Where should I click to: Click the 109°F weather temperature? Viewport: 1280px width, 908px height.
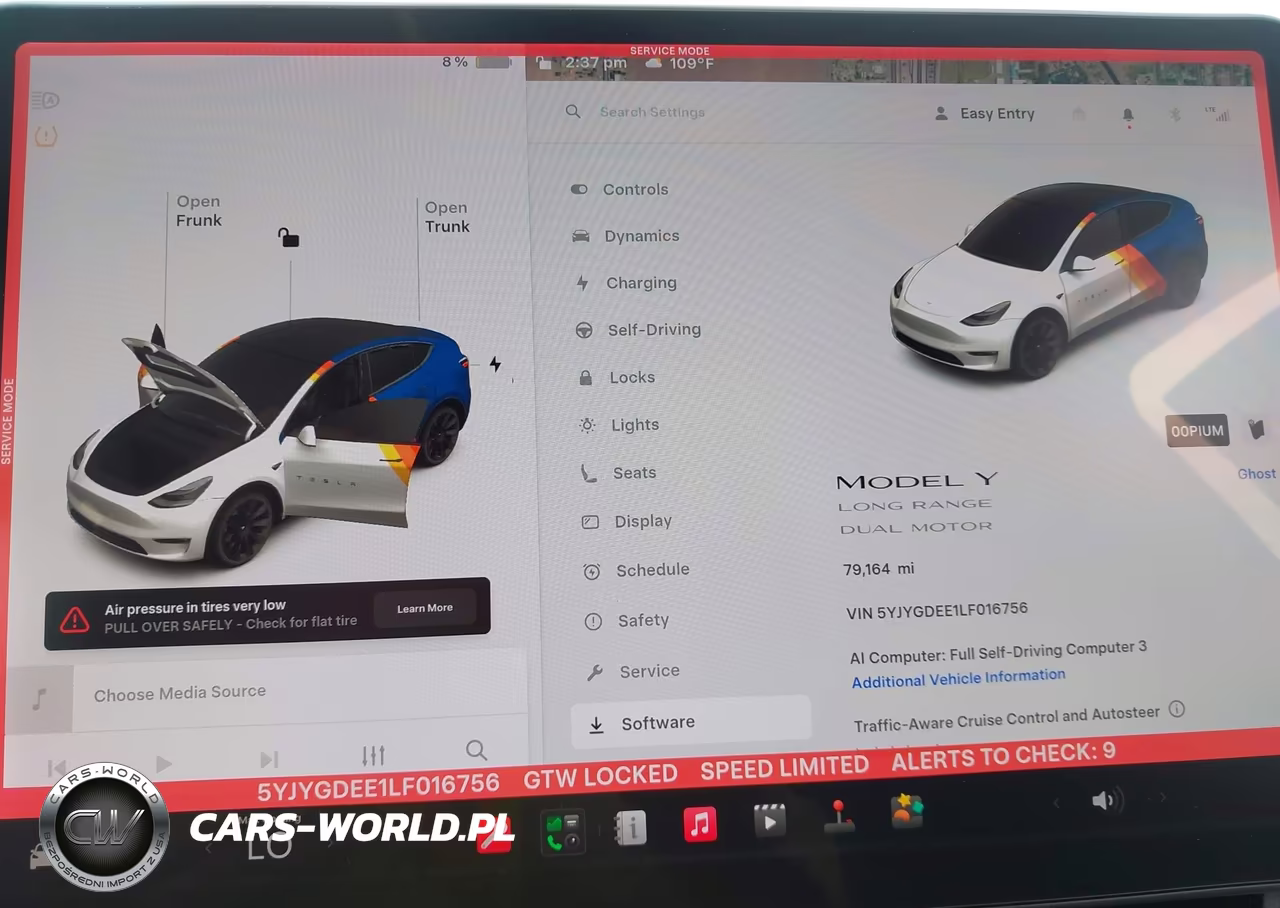(692, 64)
